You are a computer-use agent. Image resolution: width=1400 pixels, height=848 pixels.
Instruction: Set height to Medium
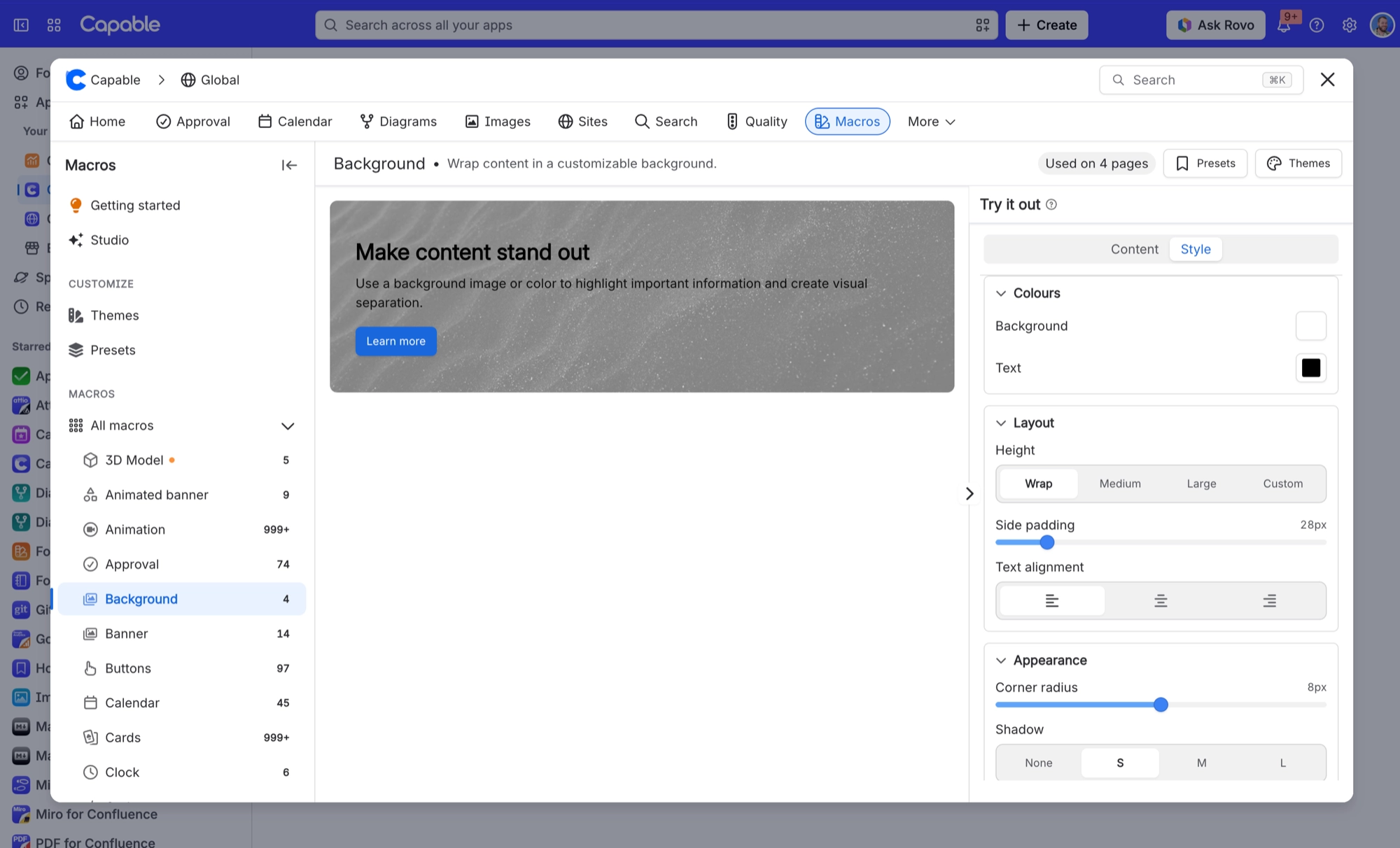pos(1120,483)
